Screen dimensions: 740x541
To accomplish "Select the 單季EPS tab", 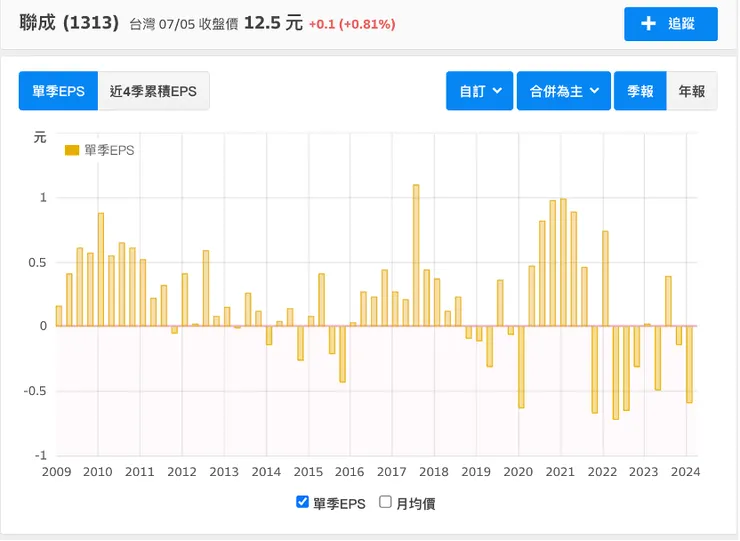I will click(58, 91).
